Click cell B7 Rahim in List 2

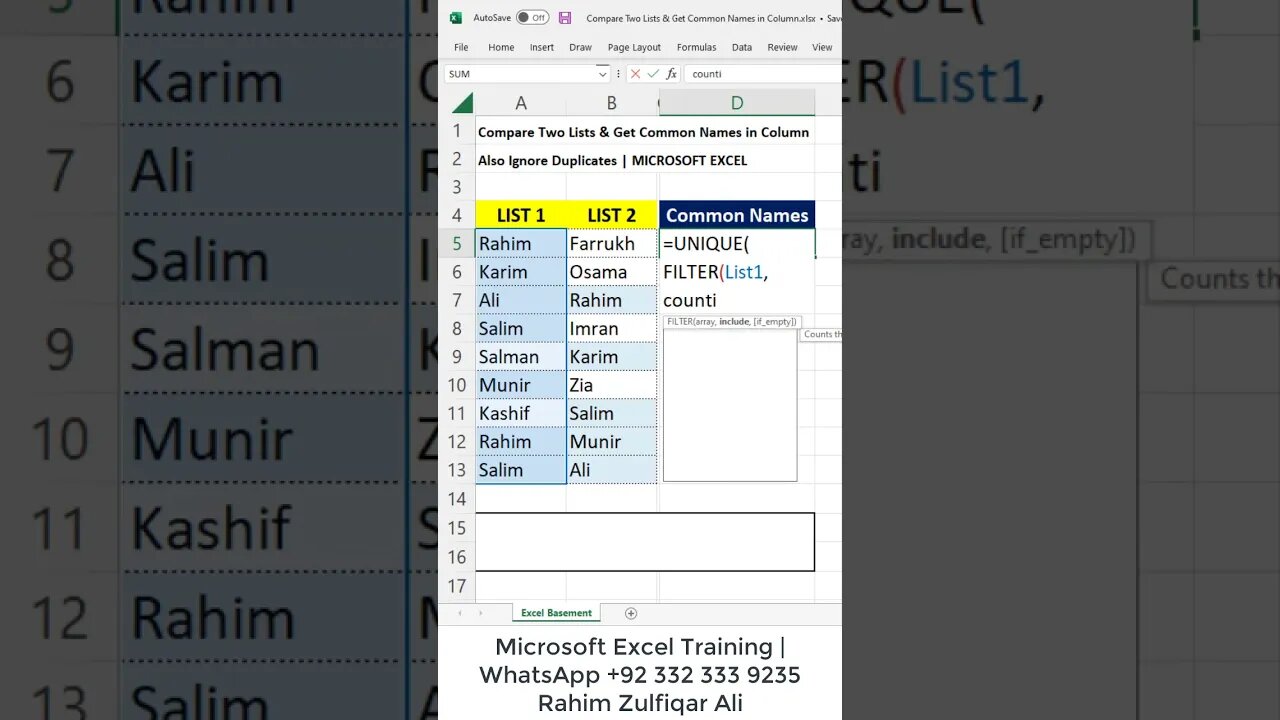point(611,300)
